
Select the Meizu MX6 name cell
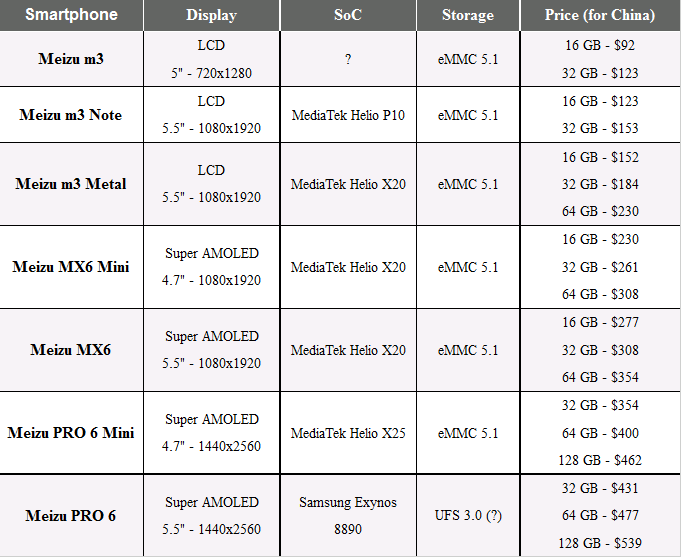pos(71,350)
